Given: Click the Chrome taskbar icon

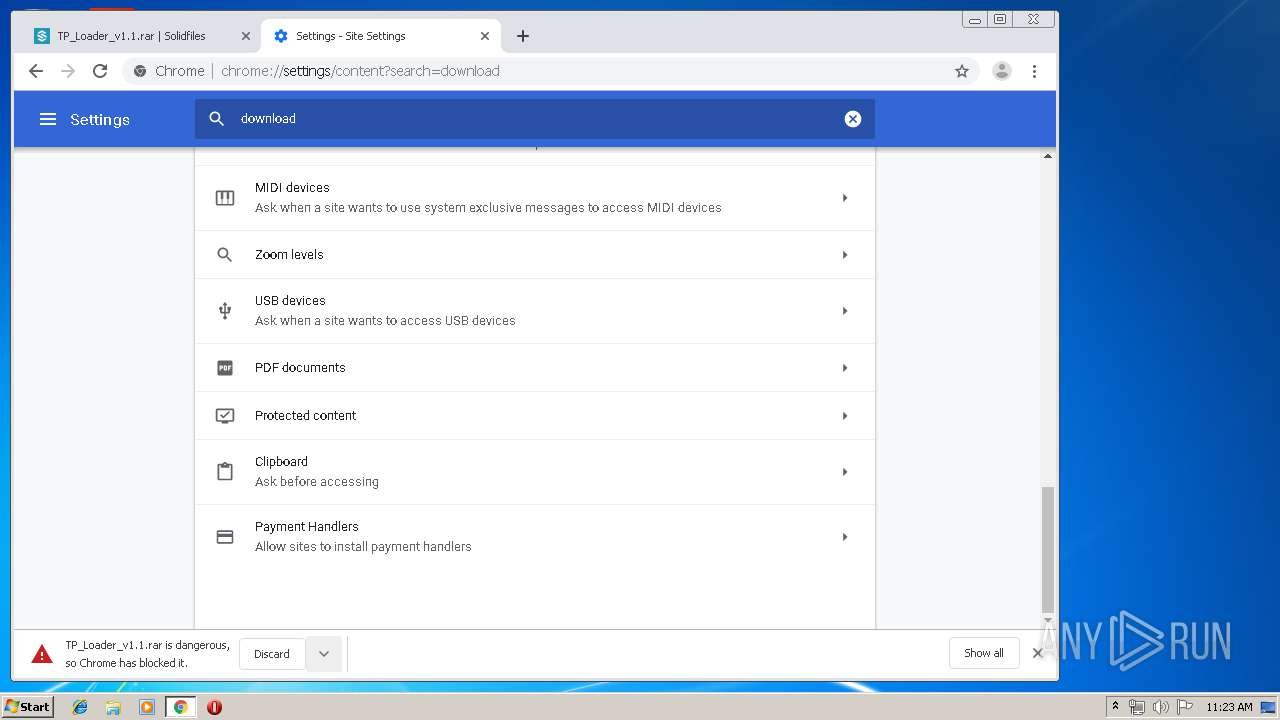Looking at the screenshot, I should pos(181,707).
